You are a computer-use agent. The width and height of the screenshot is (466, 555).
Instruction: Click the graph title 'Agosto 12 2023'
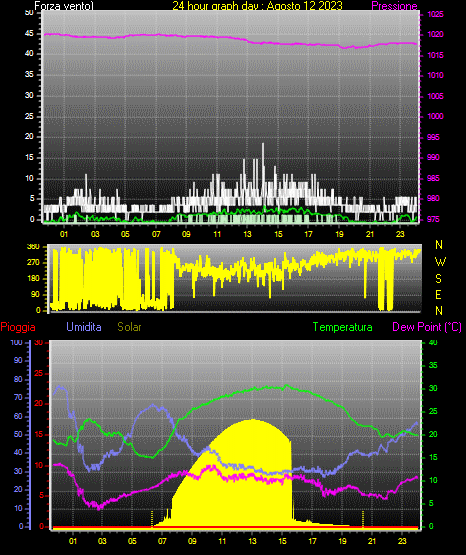coord(304,6)
